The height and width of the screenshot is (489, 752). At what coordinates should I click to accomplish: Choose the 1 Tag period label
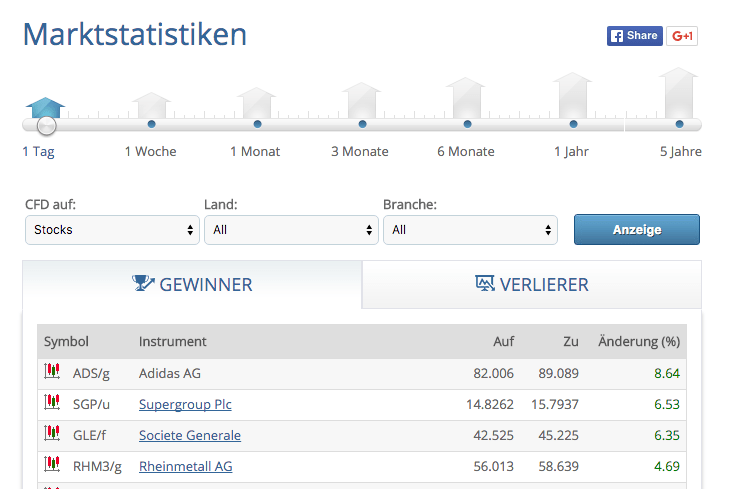coord(38,151)
